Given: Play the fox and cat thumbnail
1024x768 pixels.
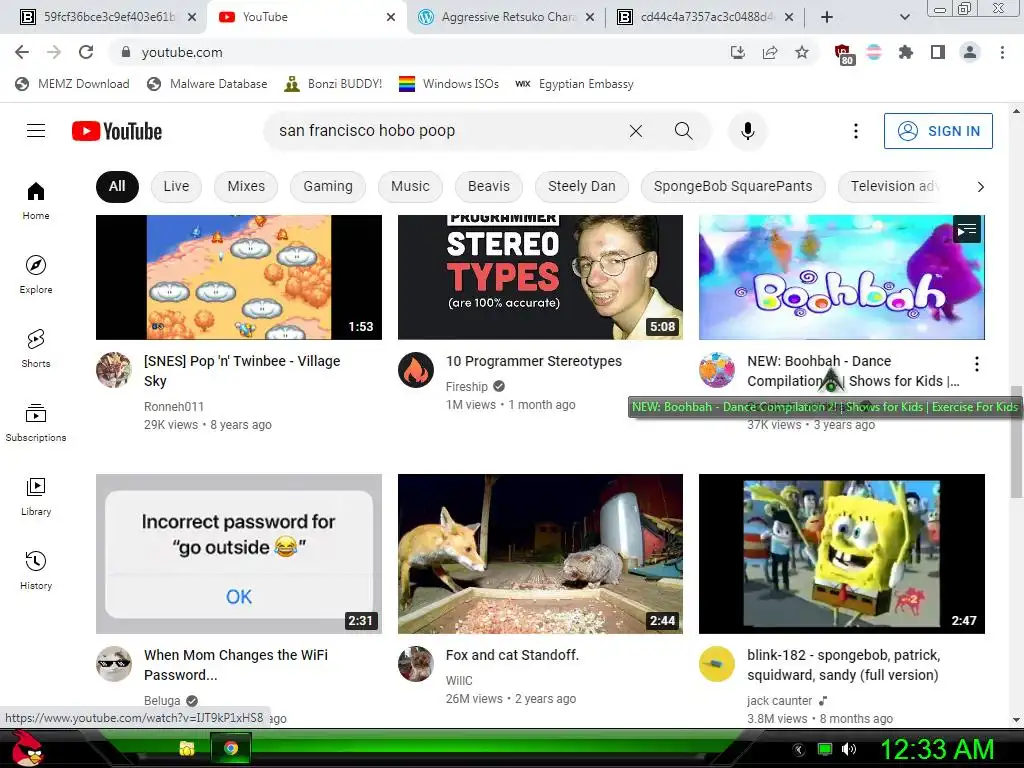Looking at the screenshot, I should 540,554.
